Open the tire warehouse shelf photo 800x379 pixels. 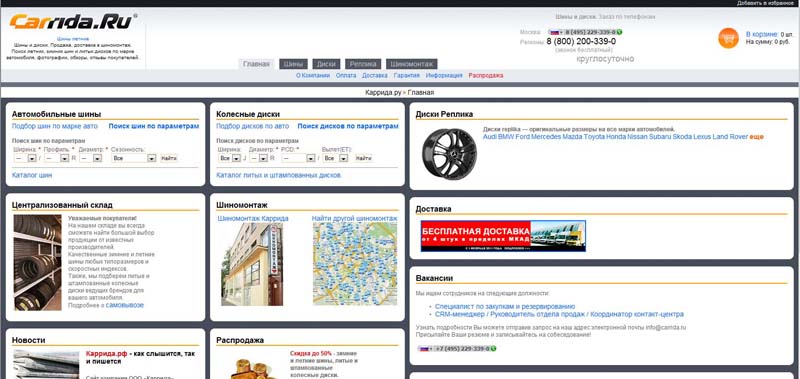37,262
